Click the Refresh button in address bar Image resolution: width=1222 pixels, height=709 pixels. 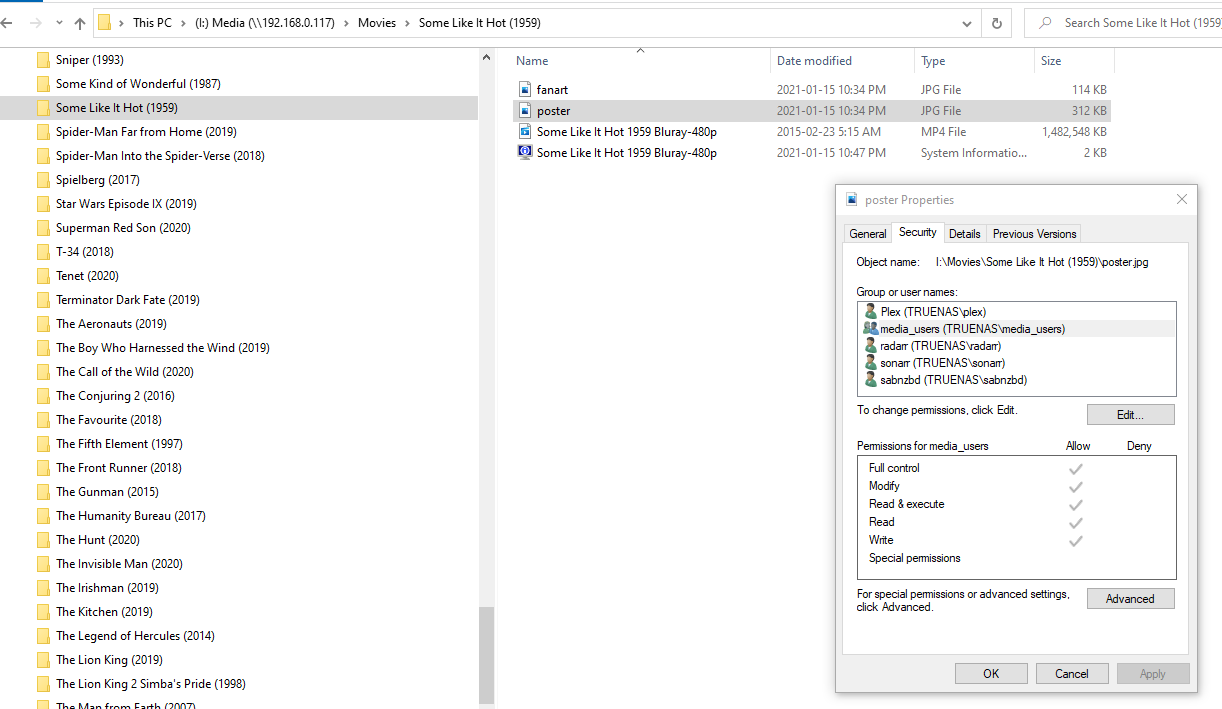tap(996, 23)
